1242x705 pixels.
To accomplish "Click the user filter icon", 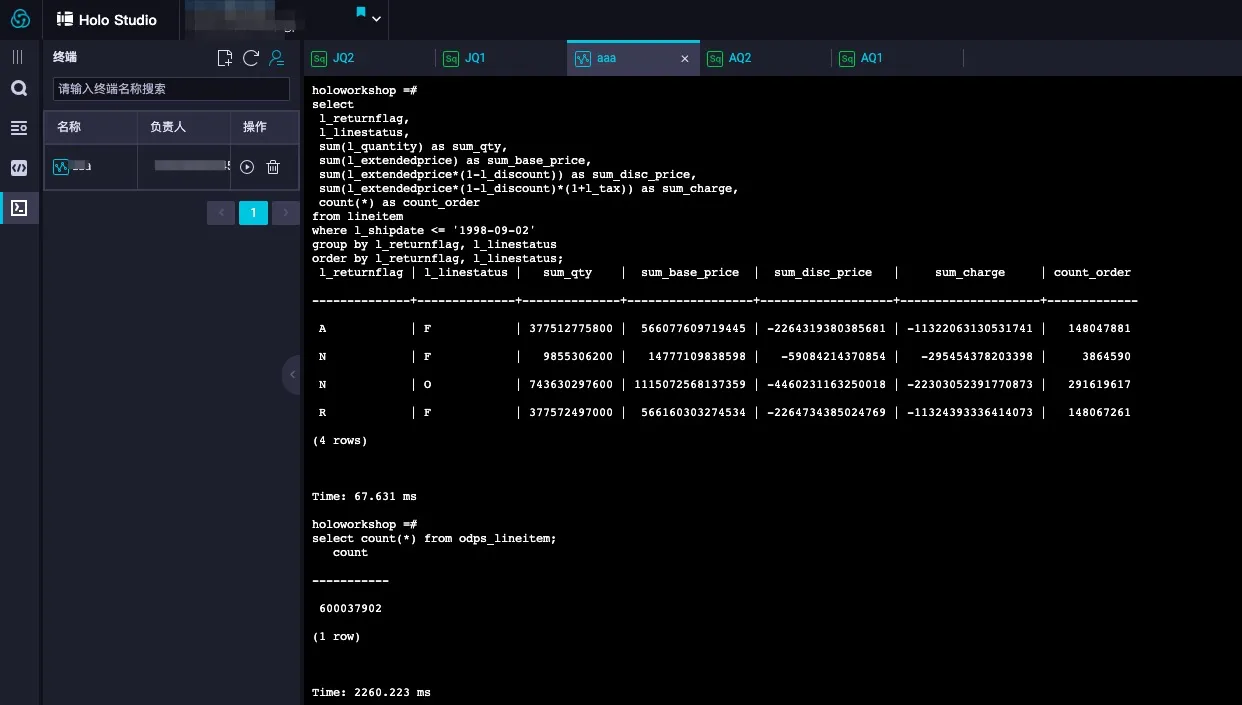I will tap(277, 58).
